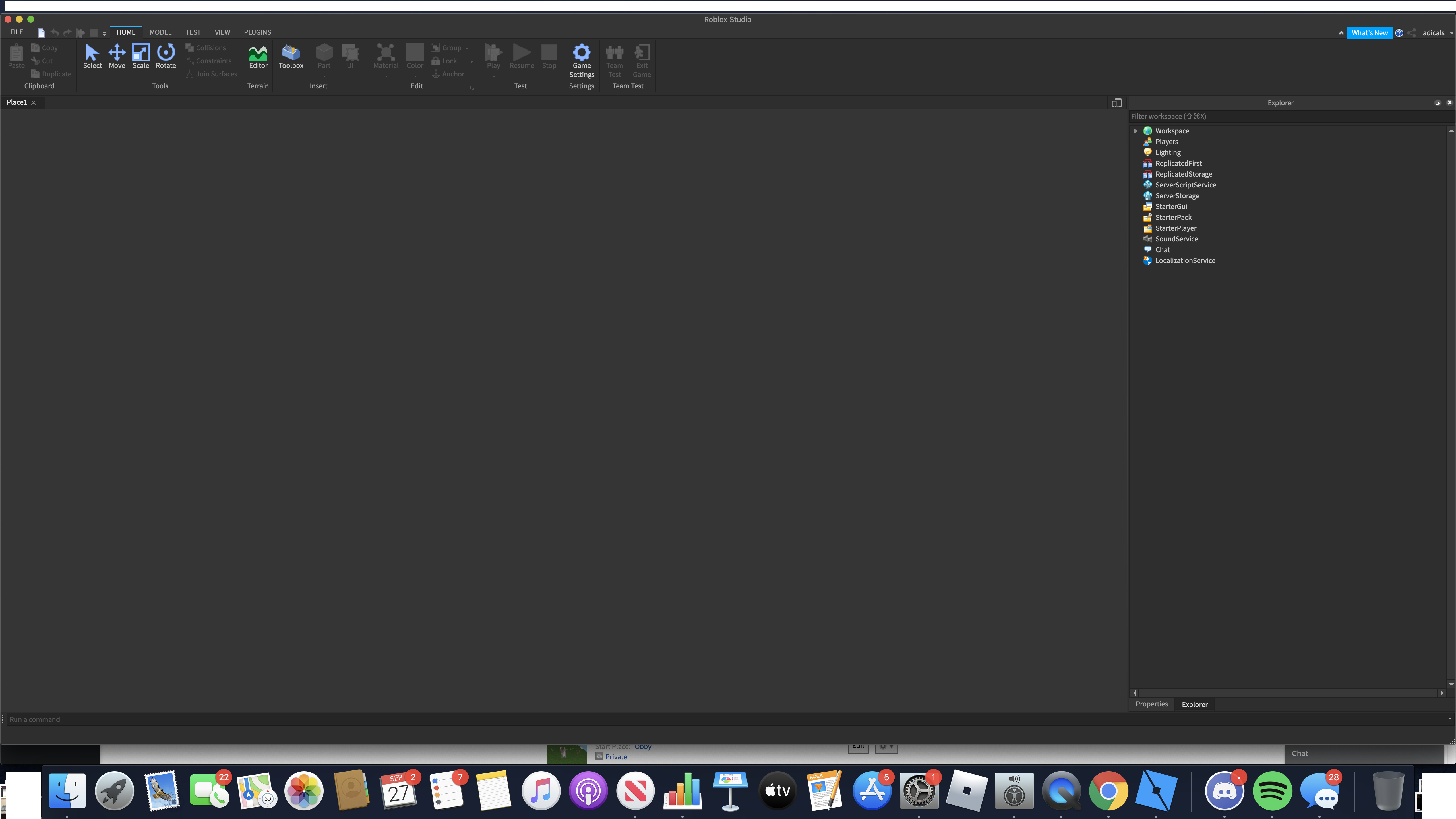Screen dimensions: 1456x819
Task: Launch Spotify from the dock
Action: (1272, 790)
